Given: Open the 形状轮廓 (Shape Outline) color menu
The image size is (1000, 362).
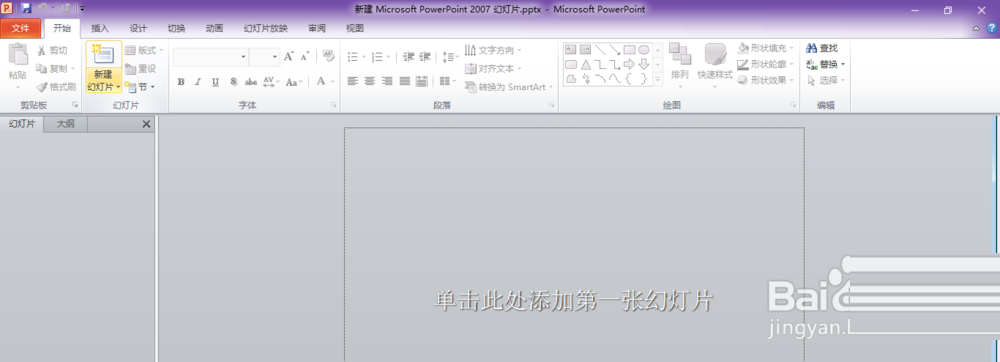Looking at the screenshot, I should (766, 64).
